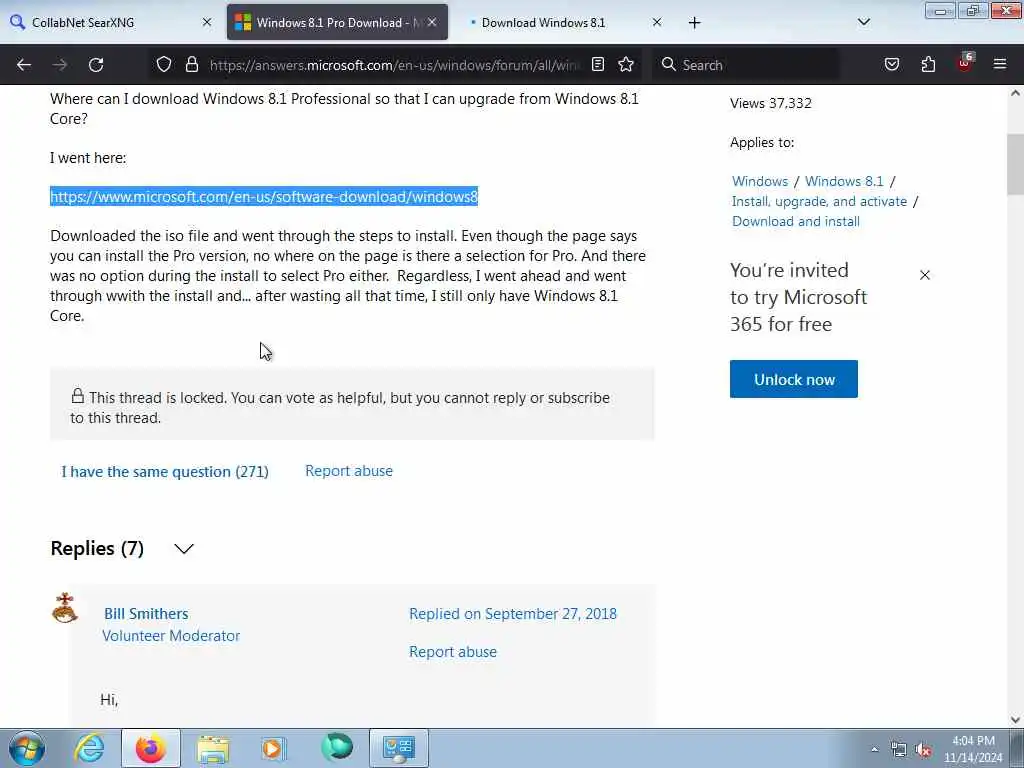Viewport: 1024px width, 768px height.
Task: Open the Firefox application menu
Action: 1000,64
